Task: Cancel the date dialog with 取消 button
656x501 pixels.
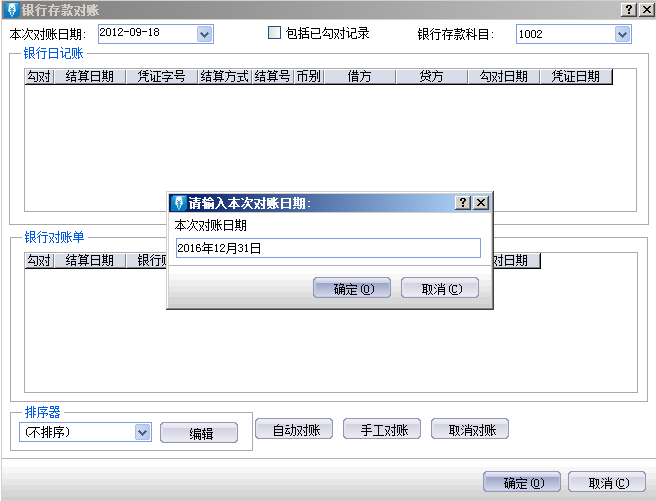Action: coord(440,288)
